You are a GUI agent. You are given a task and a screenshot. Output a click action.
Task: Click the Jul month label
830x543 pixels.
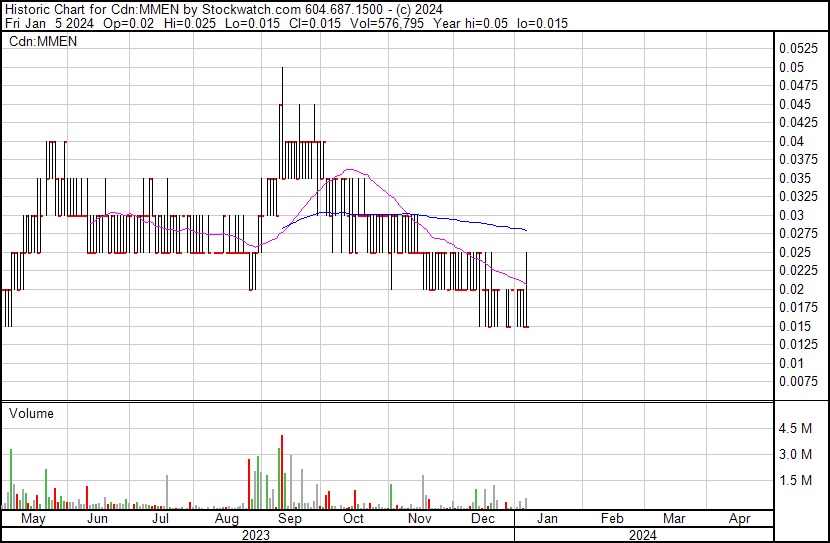[x=160, y=519]
